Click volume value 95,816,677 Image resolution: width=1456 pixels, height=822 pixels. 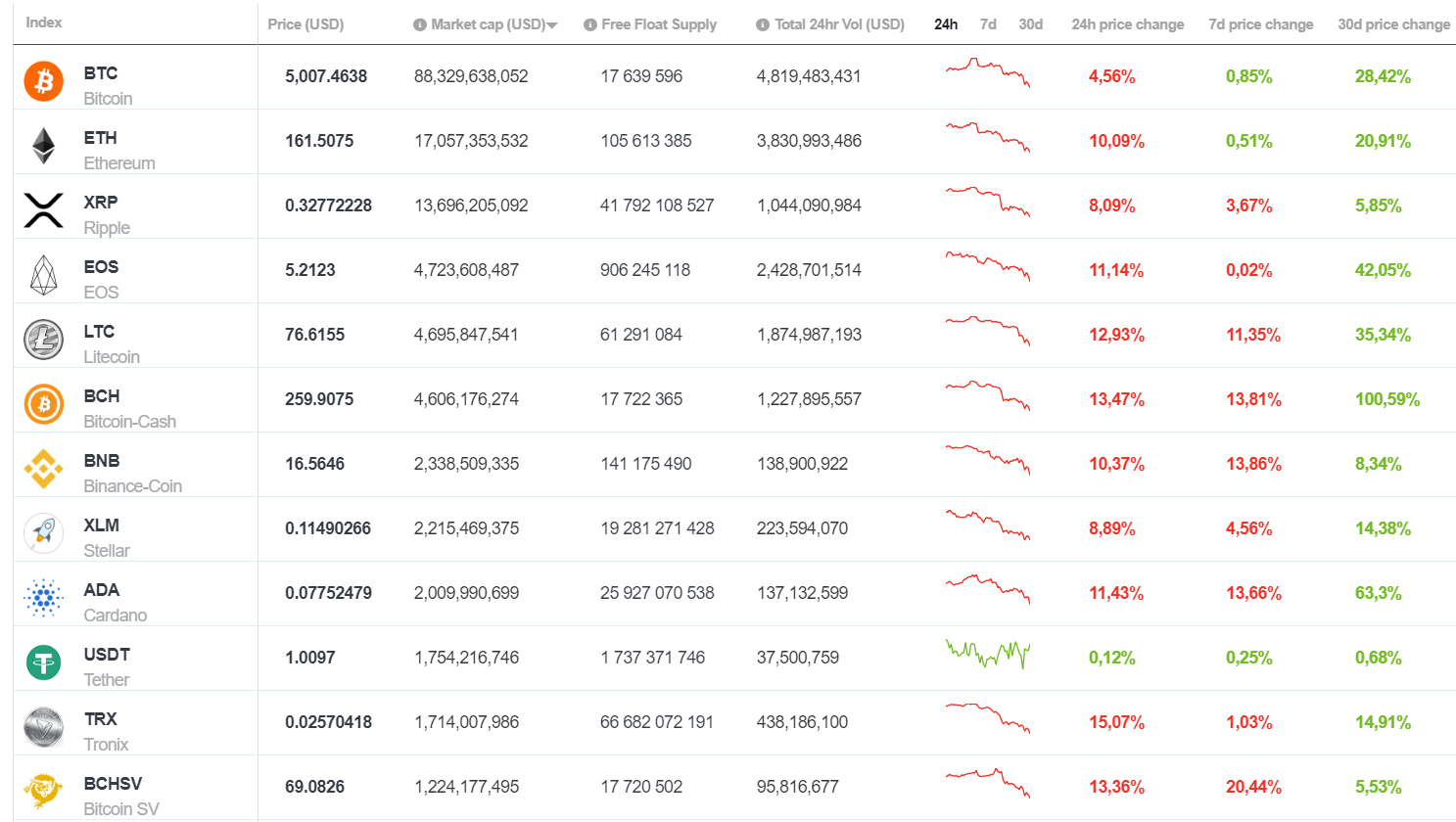pos(798,787)
